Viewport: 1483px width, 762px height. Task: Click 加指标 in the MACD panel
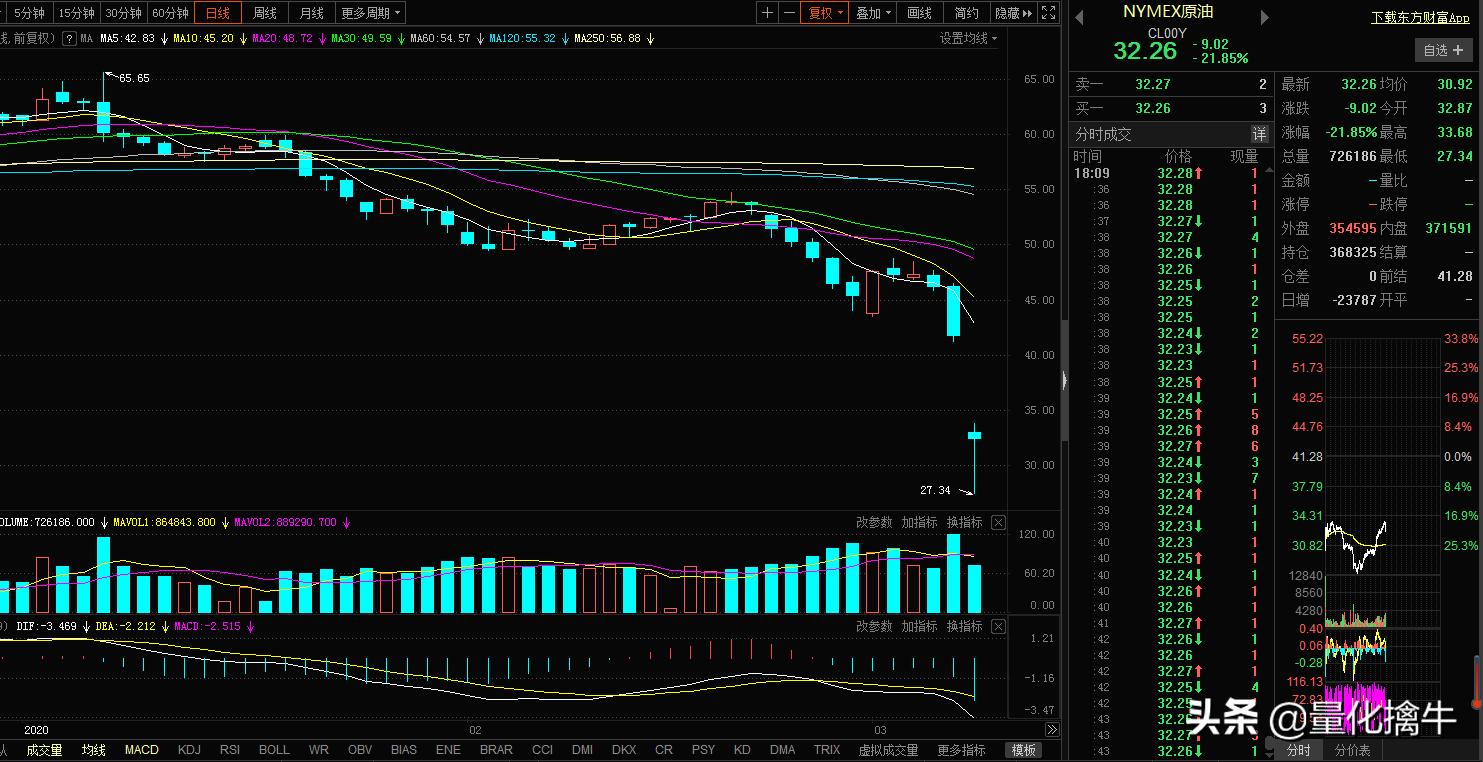[x=919, y=626]
